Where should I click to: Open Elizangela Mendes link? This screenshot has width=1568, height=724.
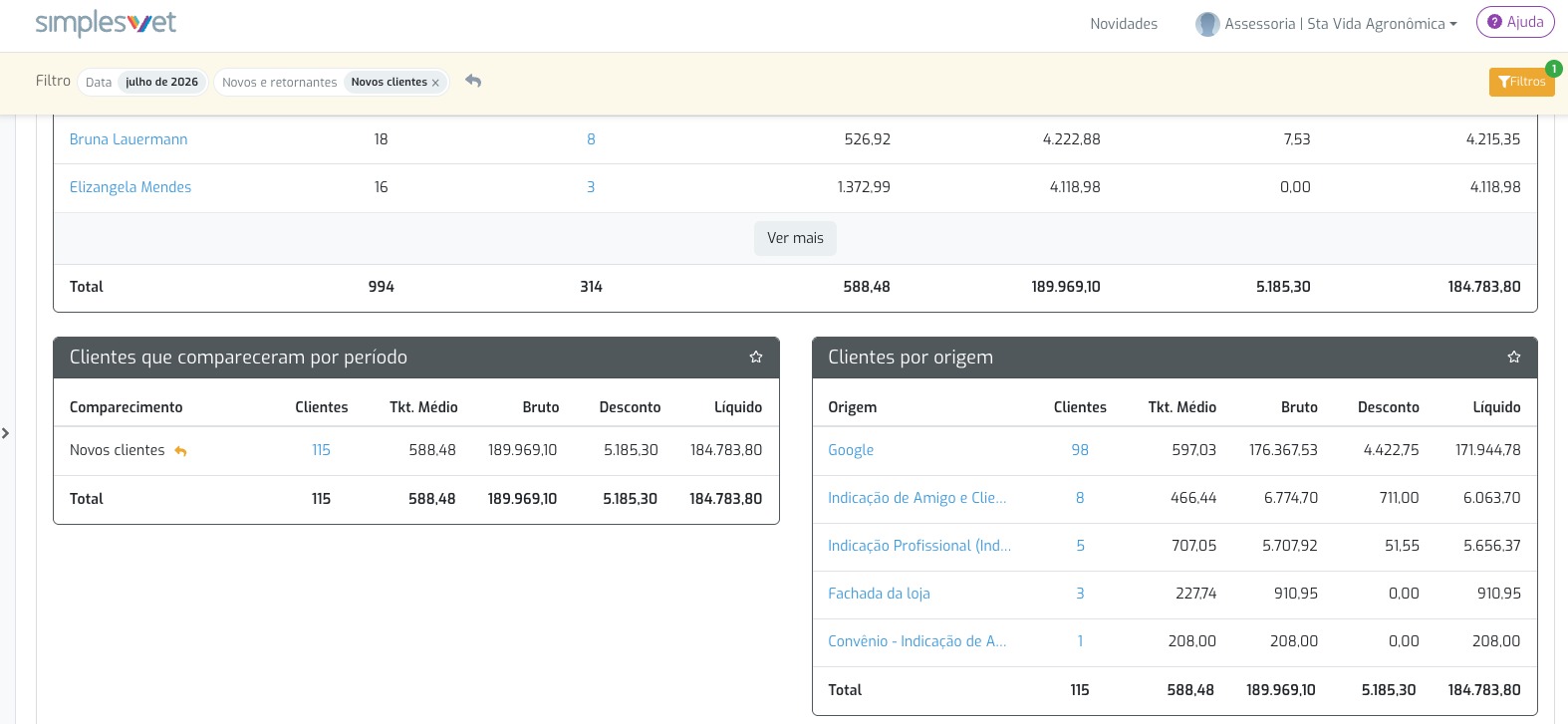(x=131, y=187)
